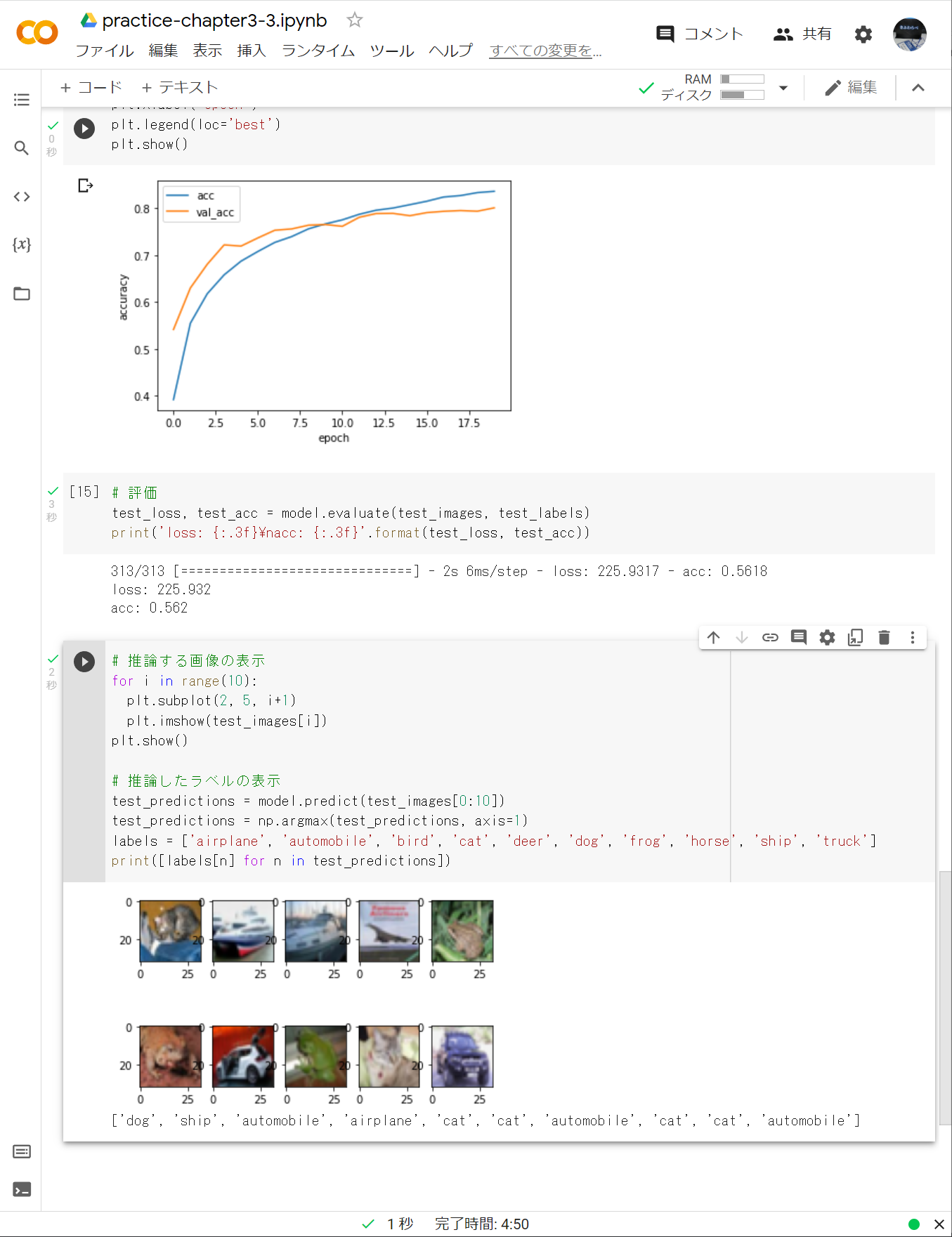952x1237 pixels.
Task: Open the code snippets panel
Action: (x=22, y=197)
